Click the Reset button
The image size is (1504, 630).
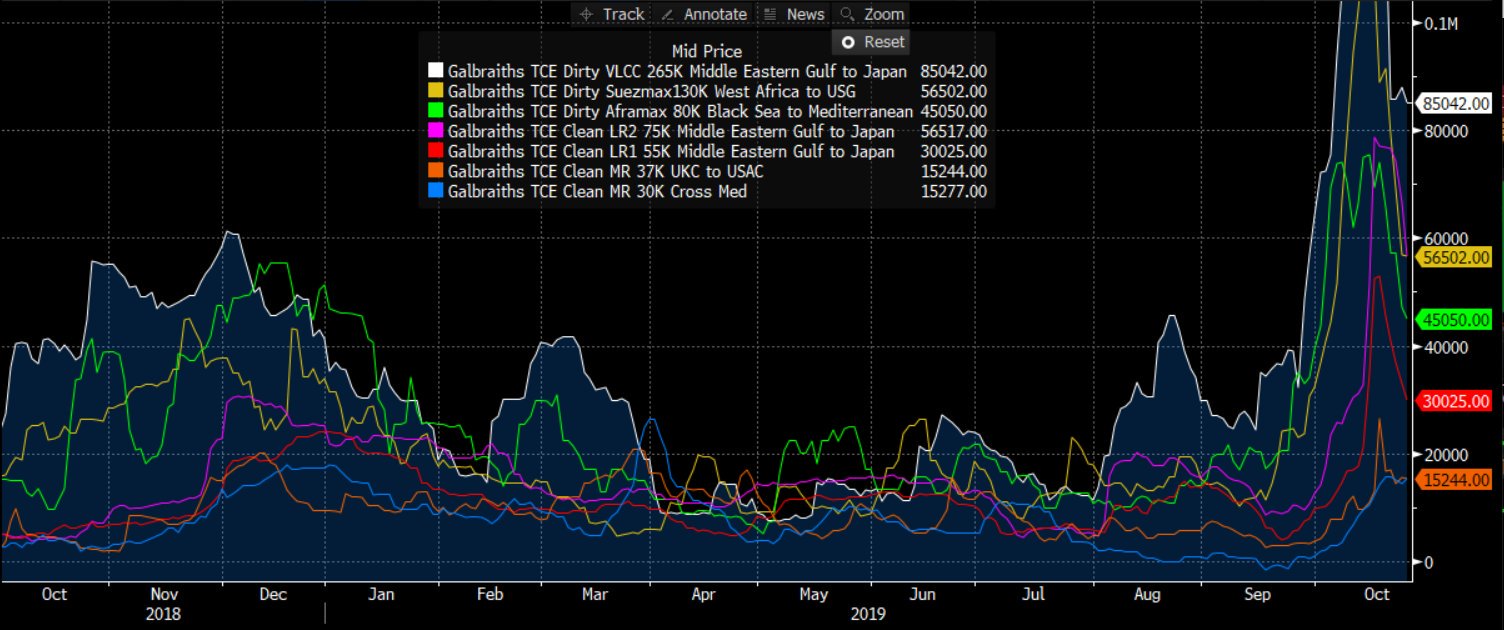[x=873, y=42]
